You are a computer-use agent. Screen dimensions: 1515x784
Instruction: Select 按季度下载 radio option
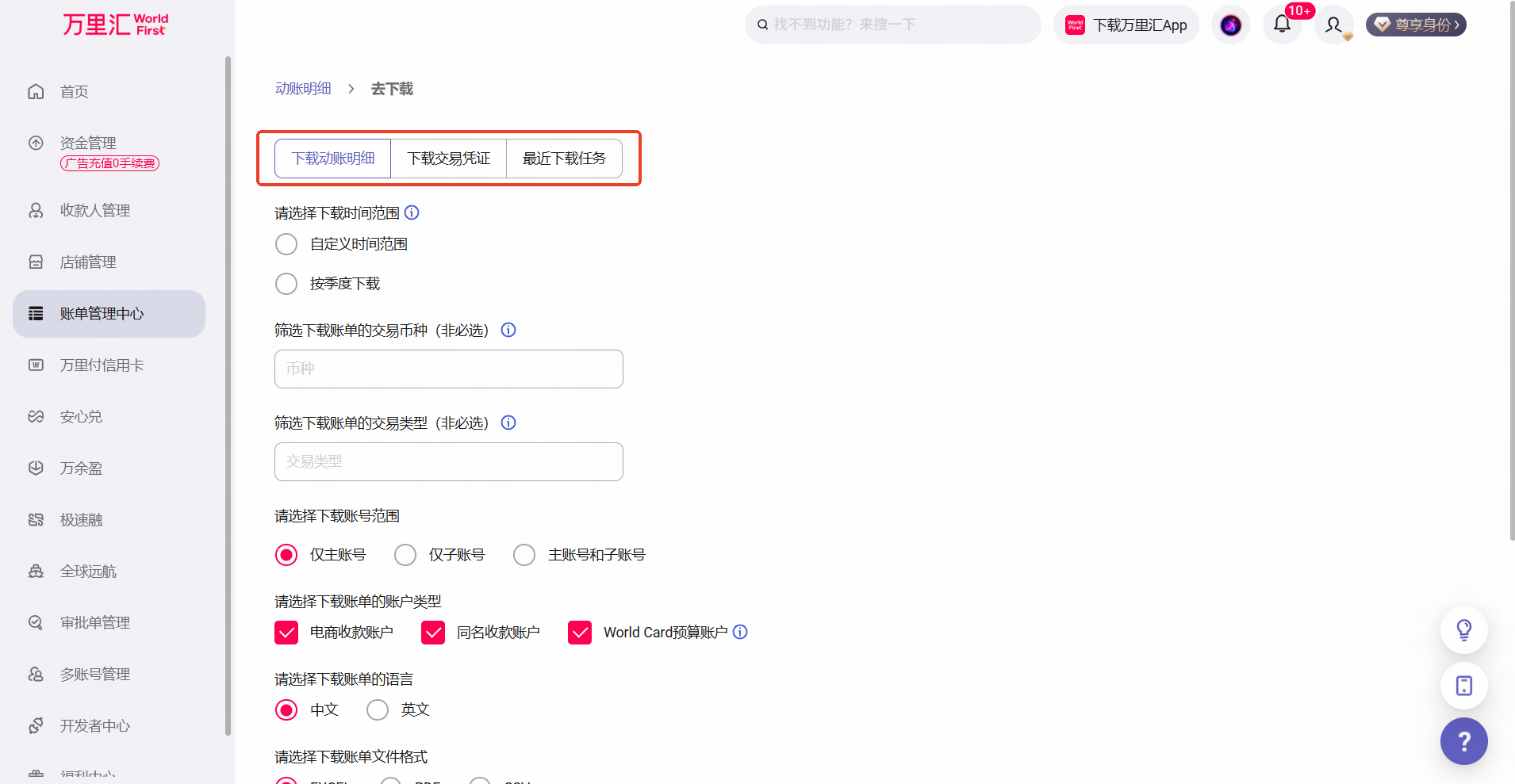[x=286, y=284]
